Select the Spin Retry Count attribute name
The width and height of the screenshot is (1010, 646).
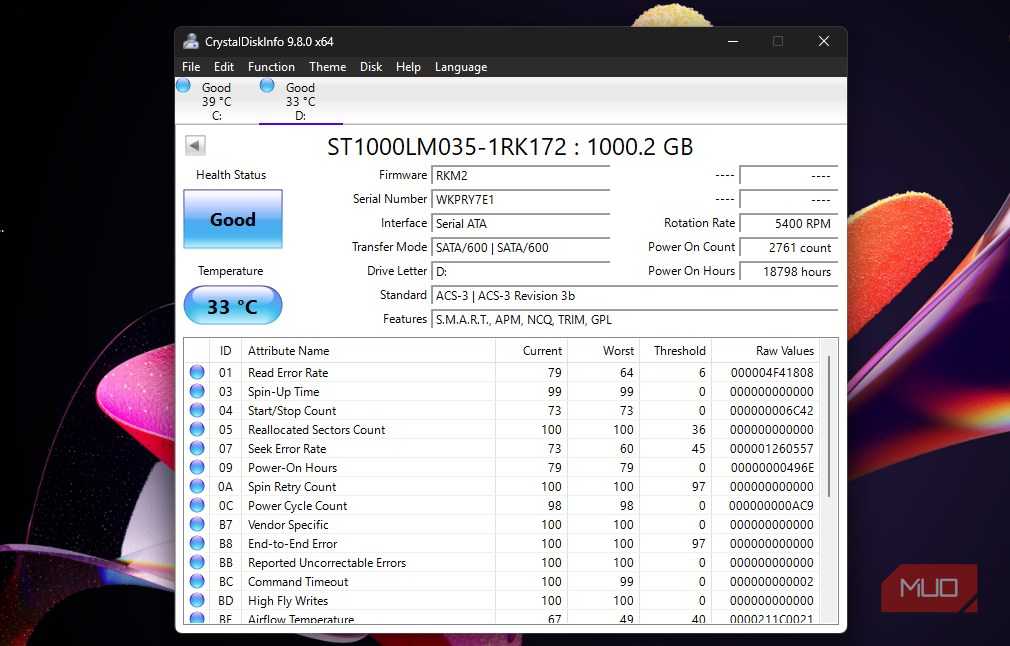pos(292,486)
